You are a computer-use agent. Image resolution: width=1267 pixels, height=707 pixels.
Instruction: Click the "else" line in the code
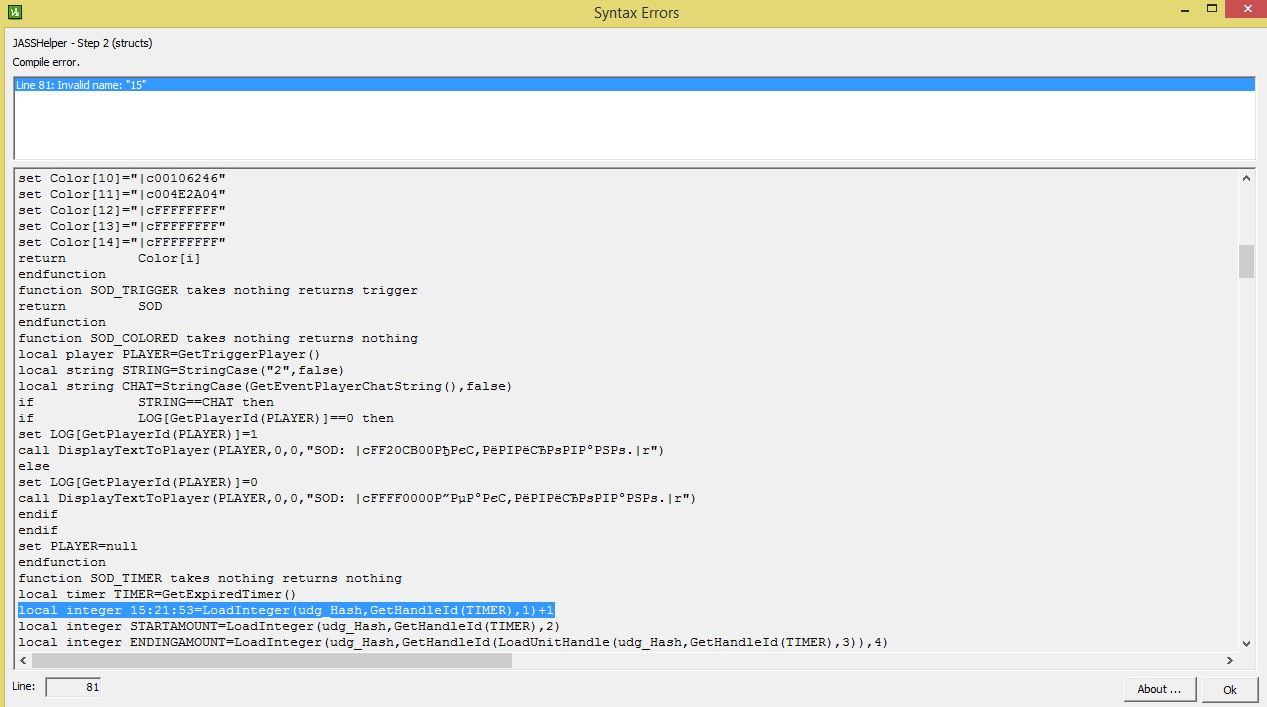point(34,466)
